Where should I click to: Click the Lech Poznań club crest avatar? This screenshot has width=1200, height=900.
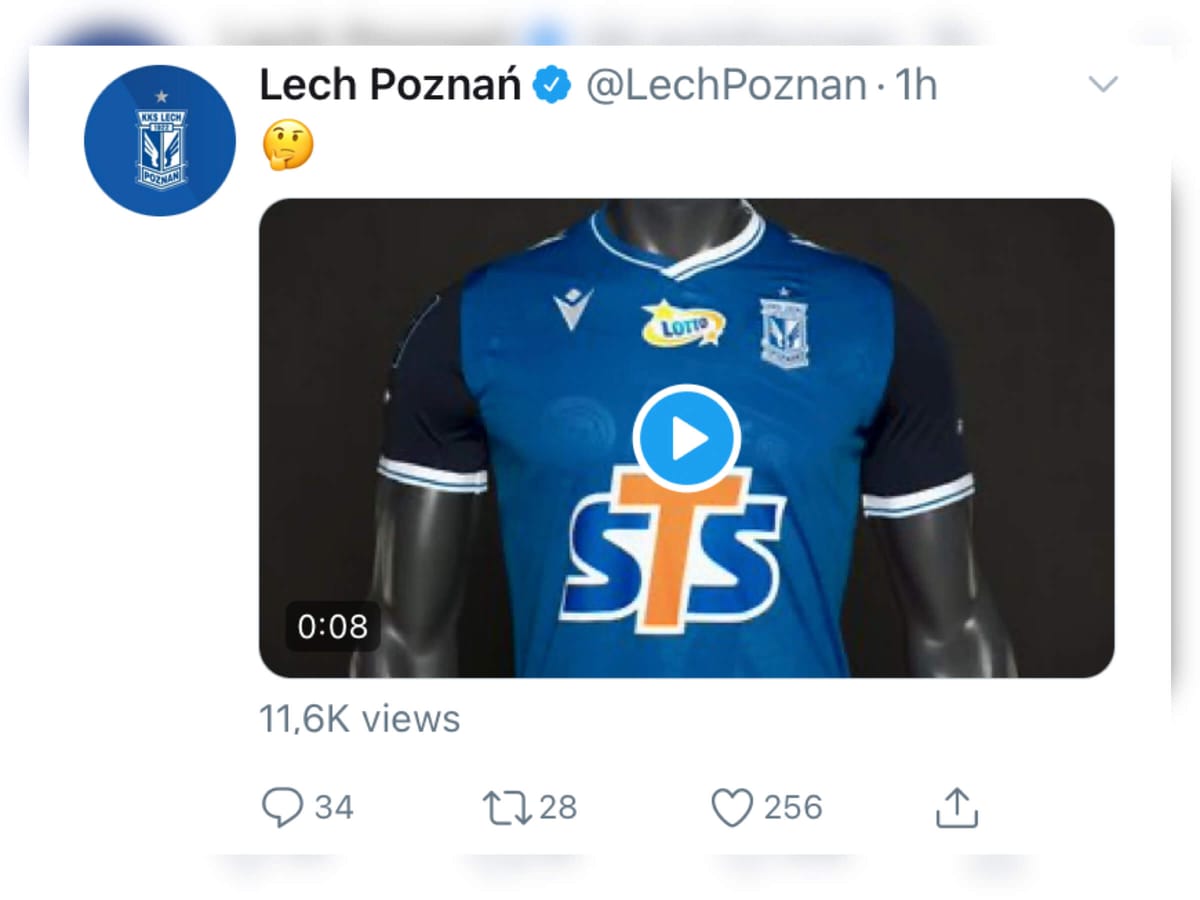click(160, 140)
